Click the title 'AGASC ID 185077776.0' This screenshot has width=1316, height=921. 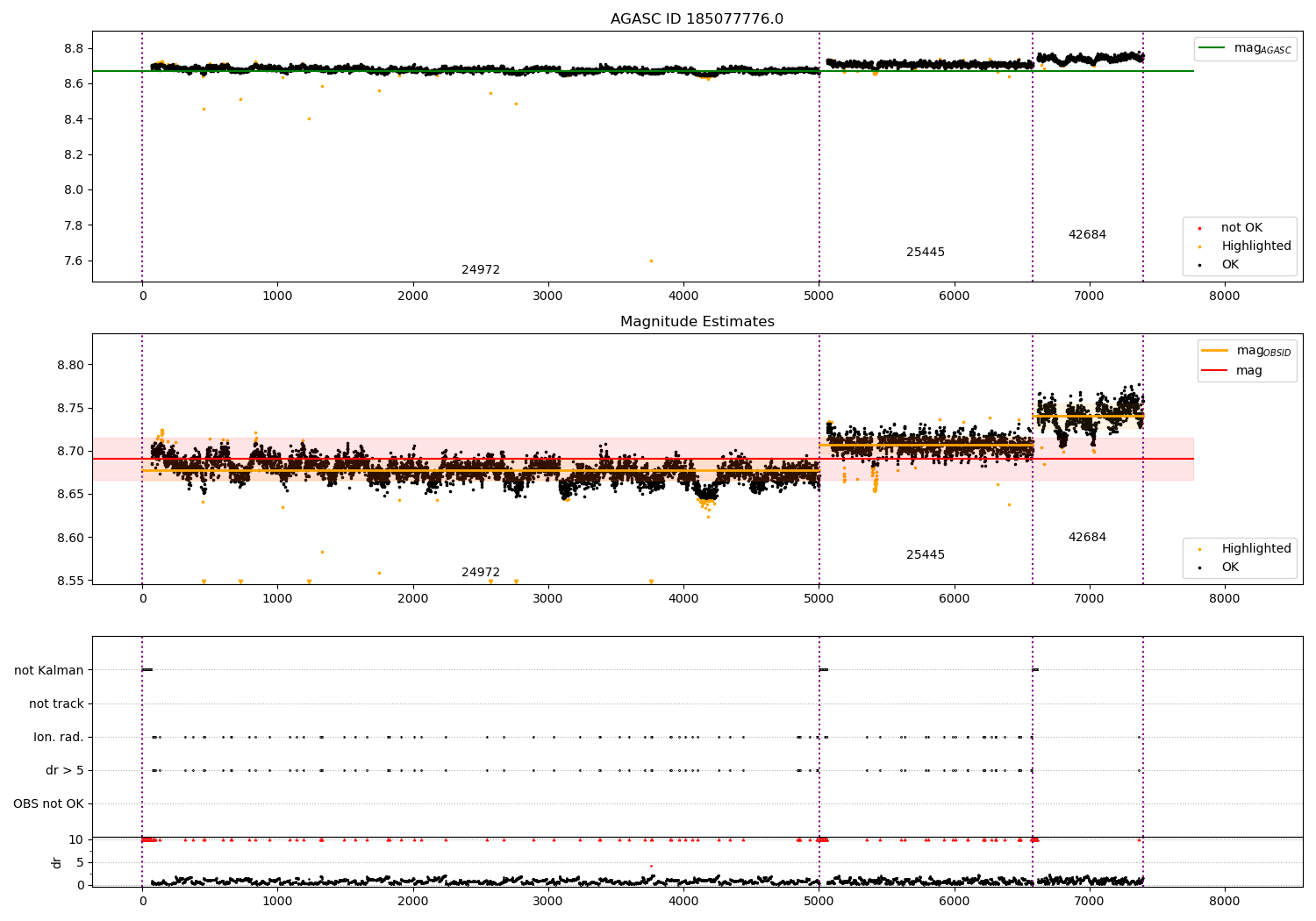(x=697, y=19)
